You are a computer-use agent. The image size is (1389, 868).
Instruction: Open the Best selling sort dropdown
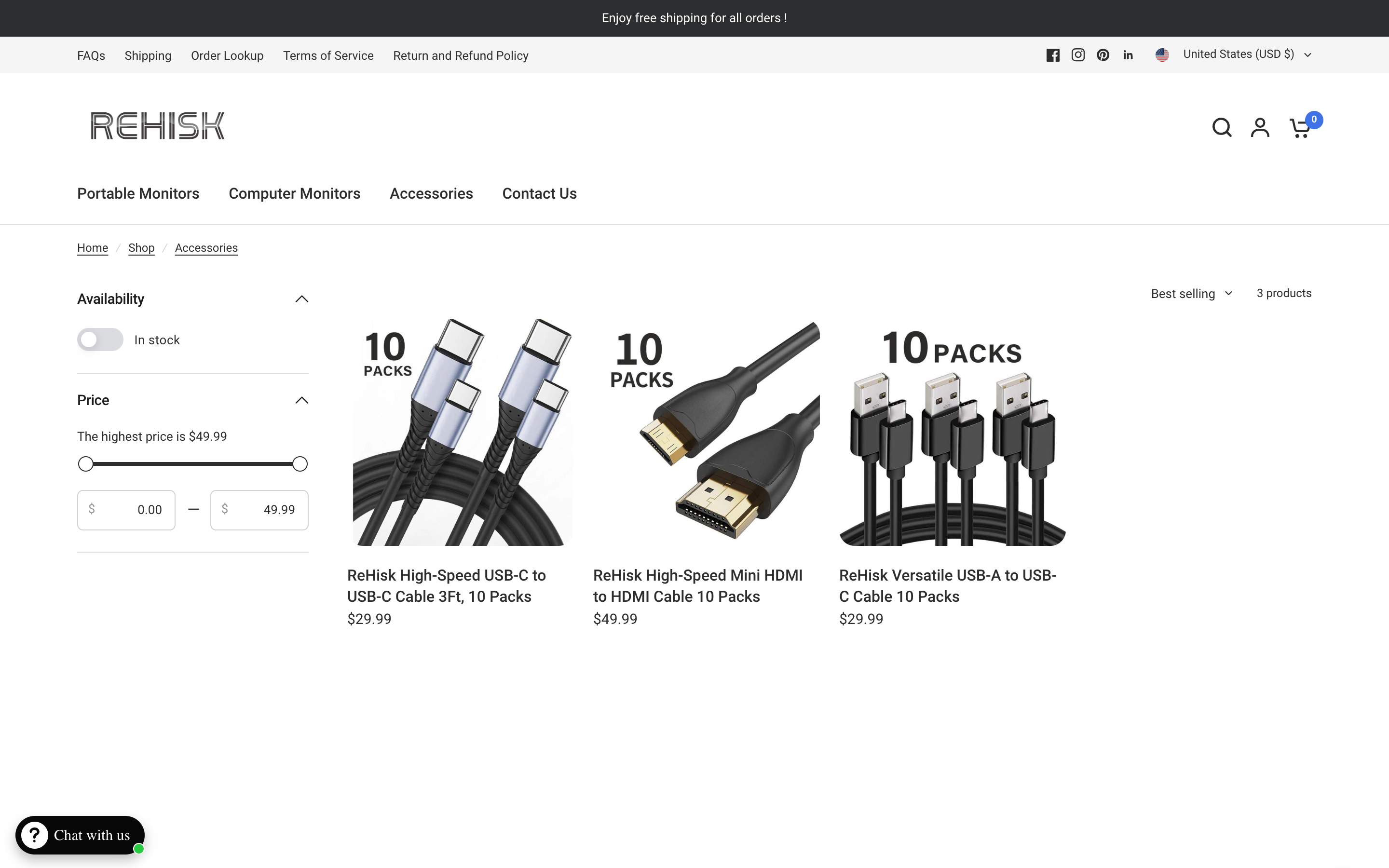[1190, 293]
